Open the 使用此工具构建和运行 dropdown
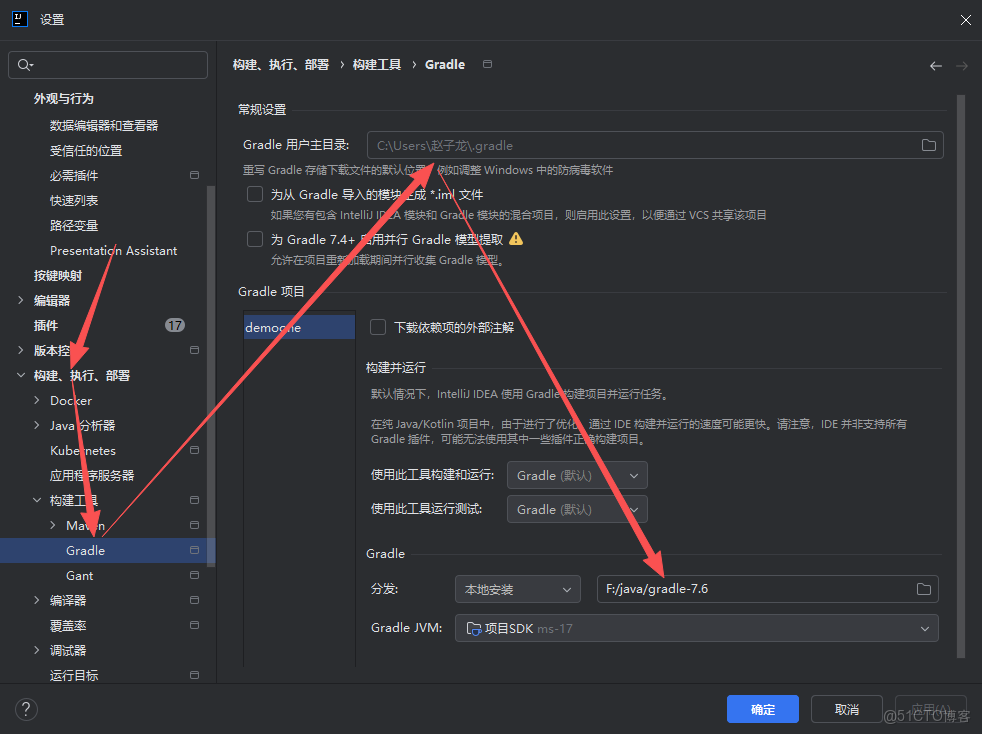Viewport: 982px width, 734px height. pyautogui.click(x=577, y=475)
